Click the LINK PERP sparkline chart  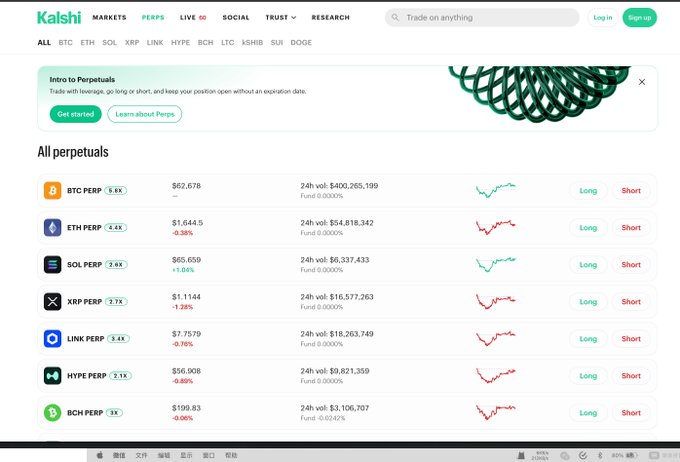click(x=496, y=338)
